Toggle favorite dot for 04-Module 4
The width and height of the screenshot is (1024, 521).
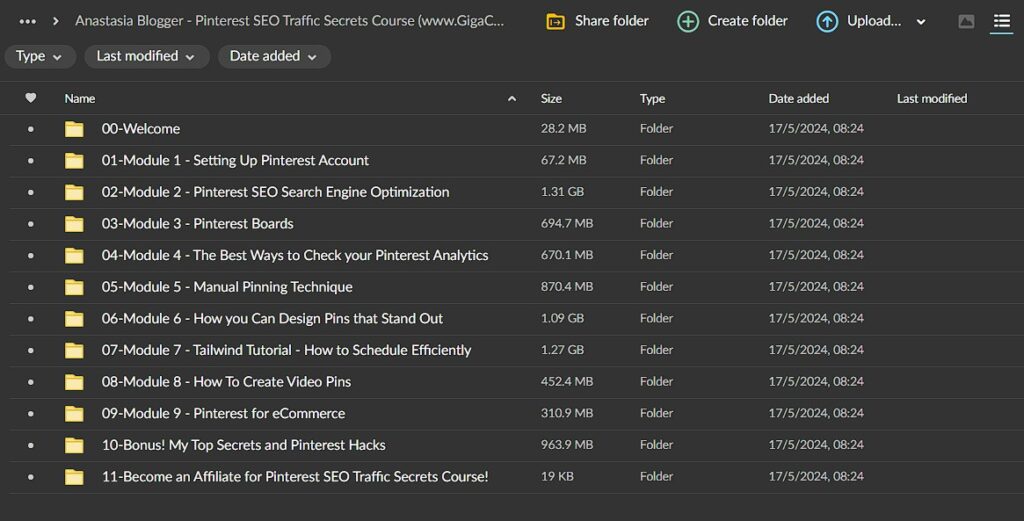pos(31,256)
